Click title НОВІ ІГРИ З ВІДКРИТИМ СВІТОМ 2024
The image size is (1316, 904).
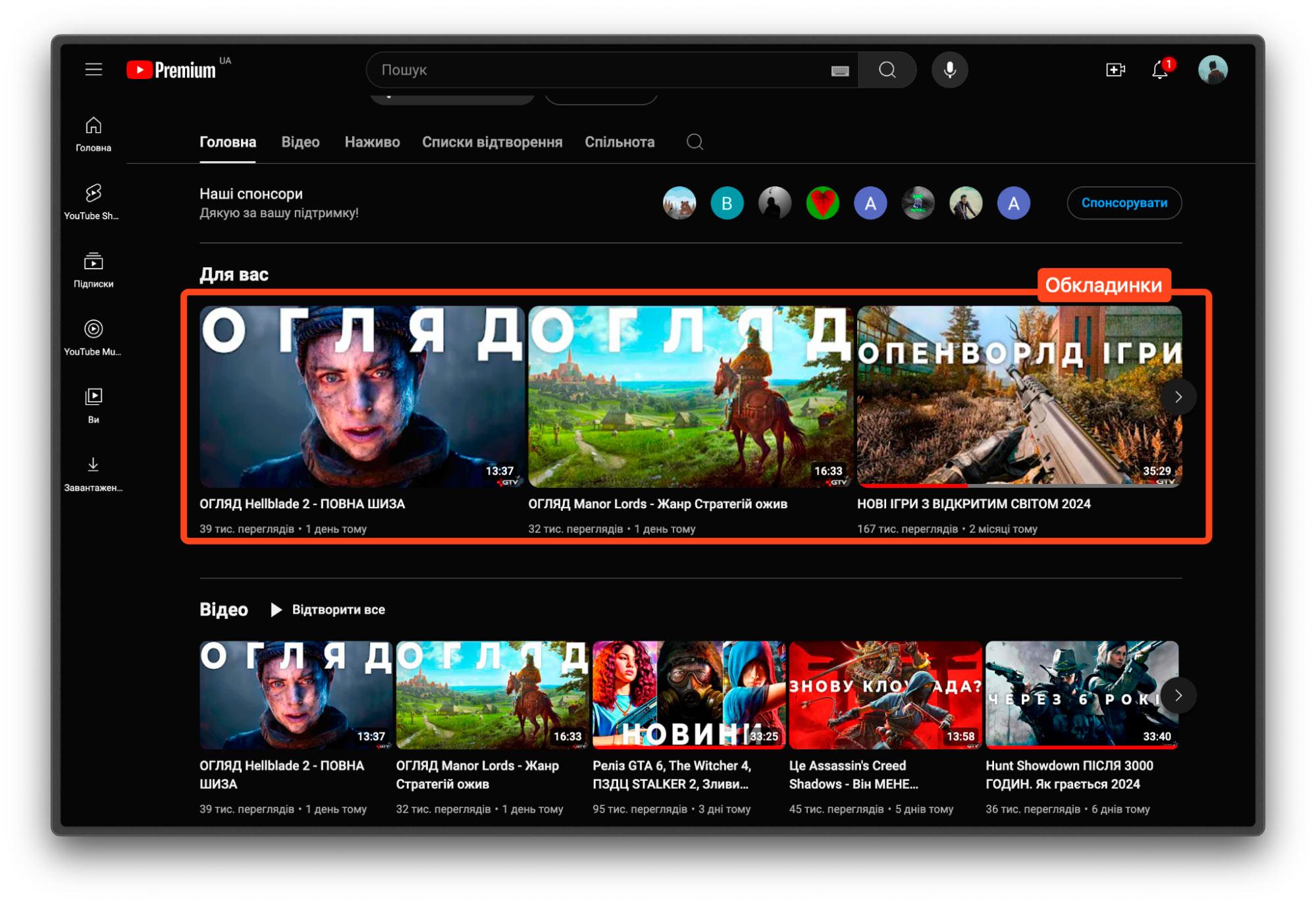[x=974, y=504]
